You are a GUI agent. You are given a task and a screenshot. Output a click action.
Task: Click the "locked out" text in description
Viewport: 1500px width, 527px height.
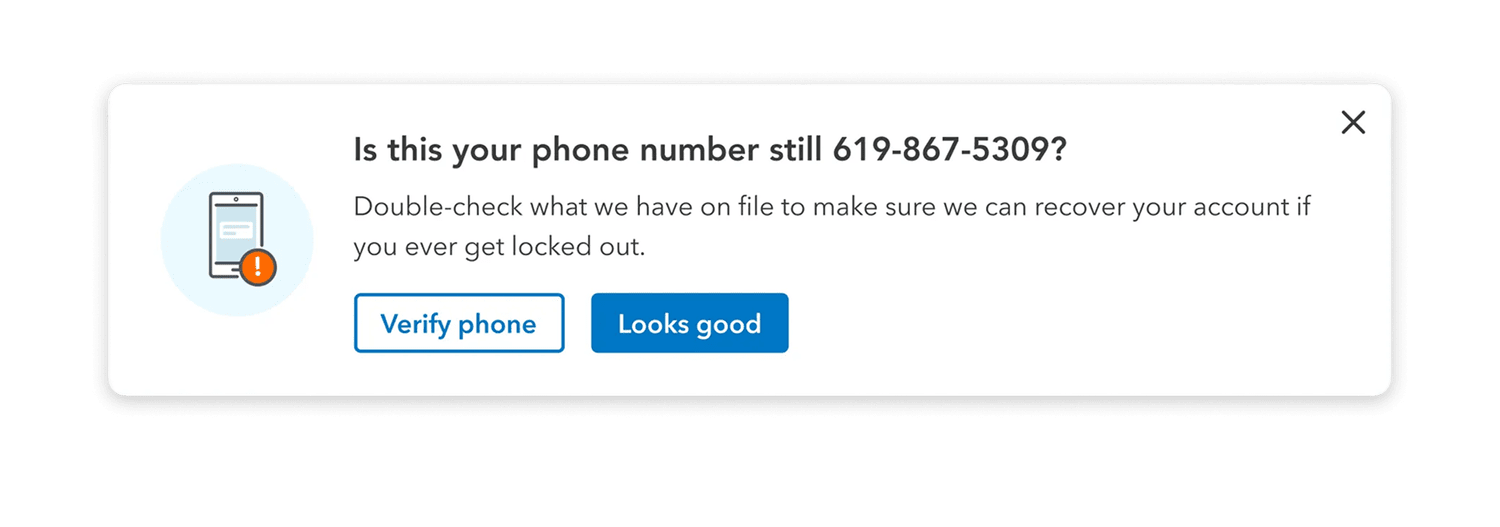pyautogui.click(x=579, y=247)
